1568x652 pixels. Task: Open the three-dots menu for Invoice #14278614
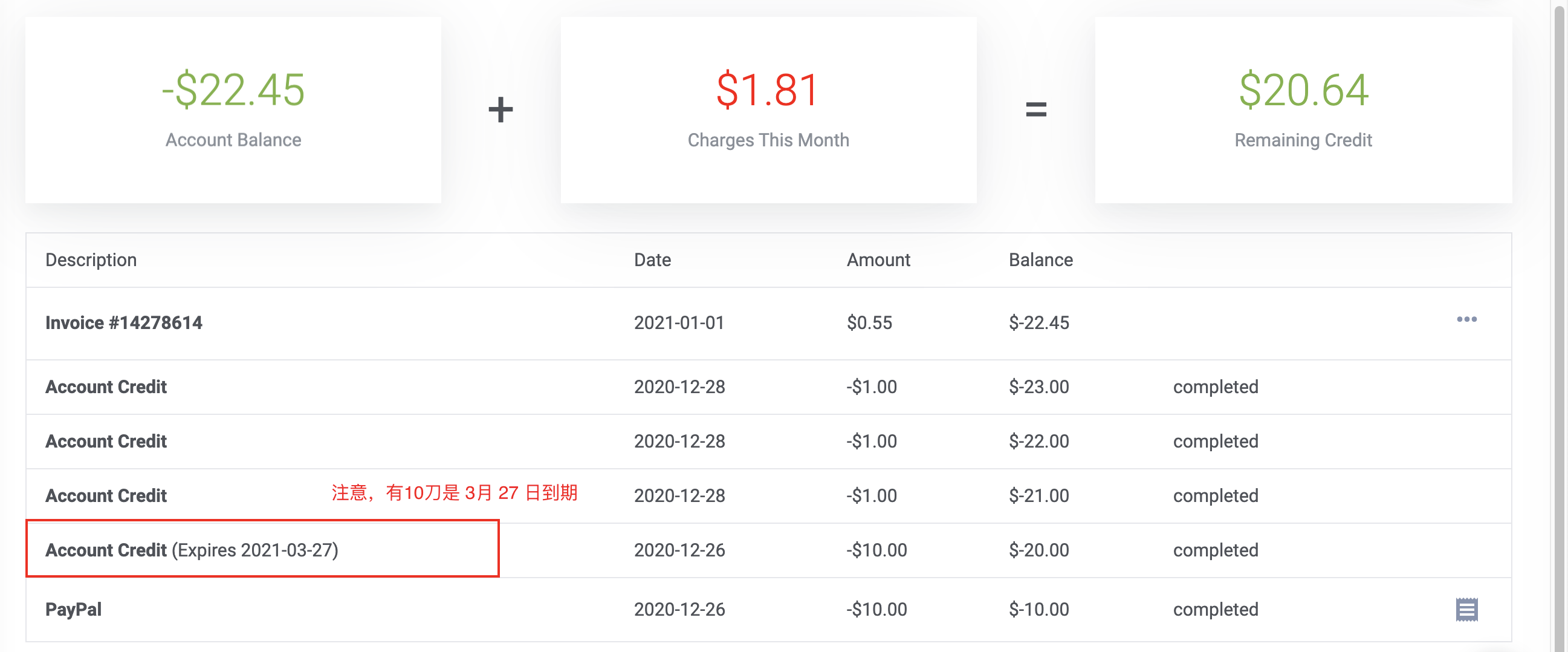[1466, 319]
